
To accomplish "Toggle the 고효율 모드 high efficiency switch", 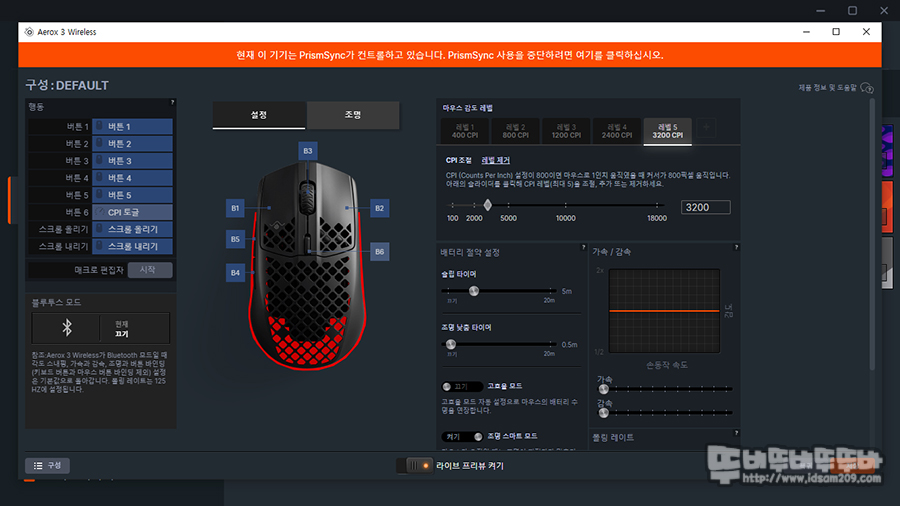I will 462,386.
